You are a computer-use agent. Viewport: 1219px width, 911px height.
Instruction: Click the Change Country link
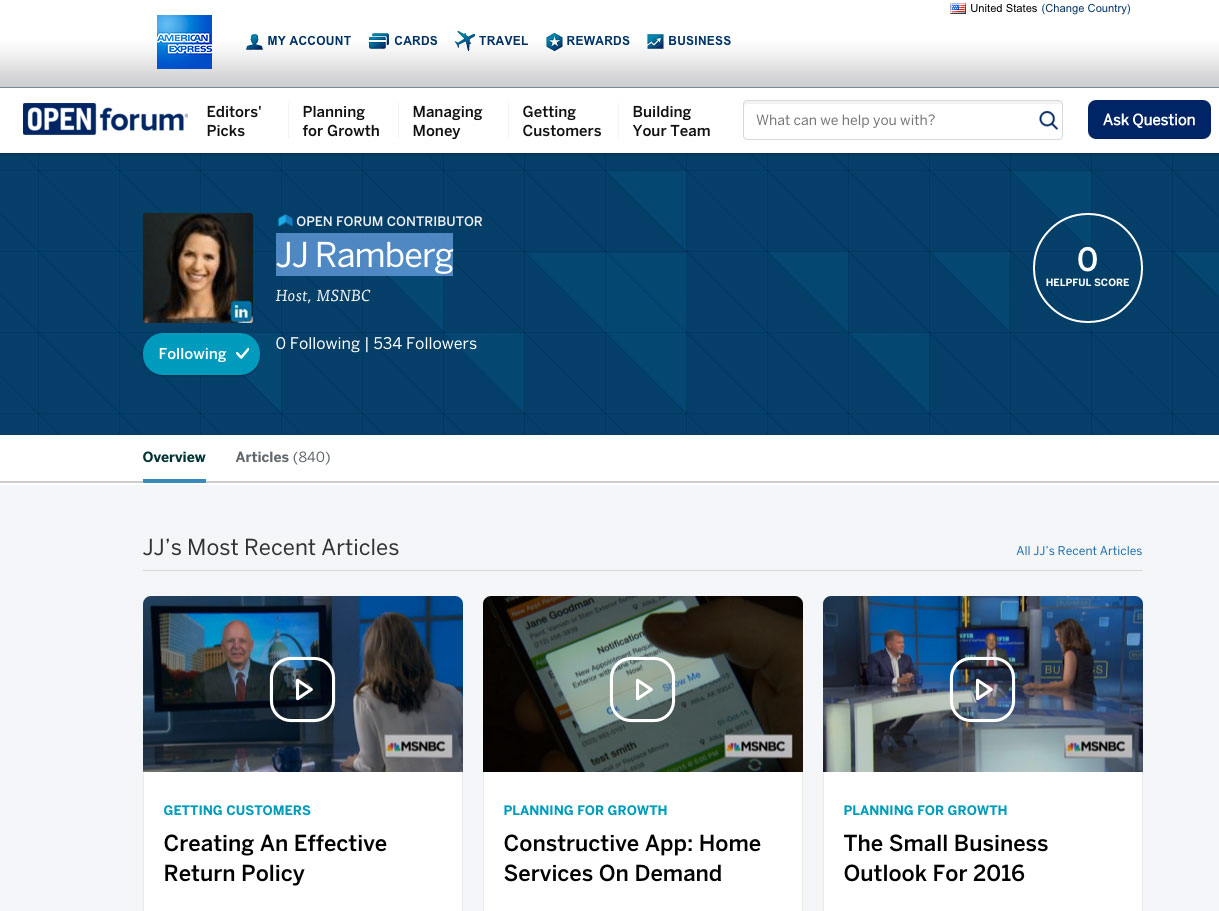(1086, 9)
